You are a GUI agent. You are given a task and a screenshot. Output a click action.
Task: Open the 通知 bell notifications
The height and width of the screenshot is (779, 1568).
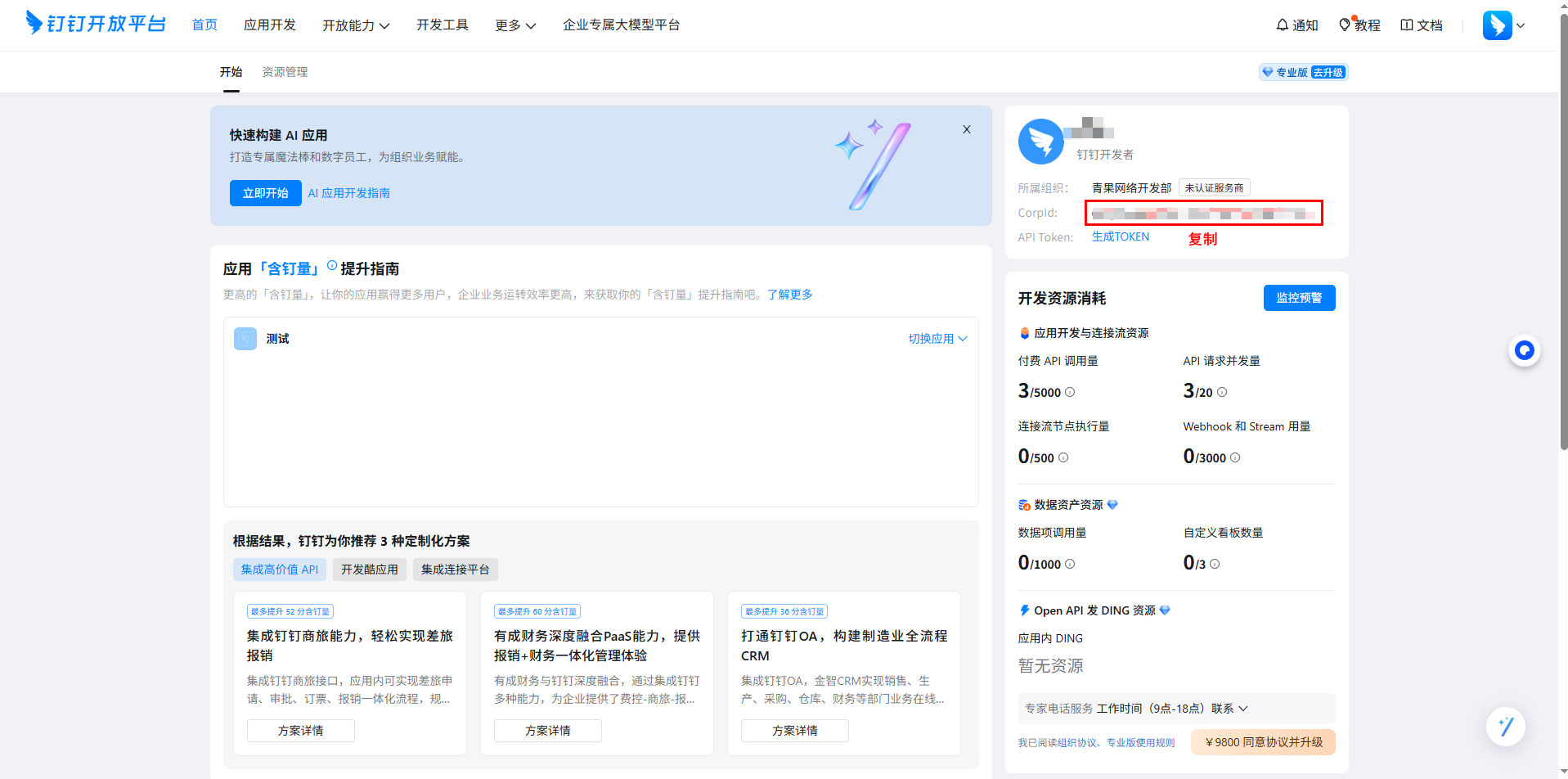(1296, 25)
